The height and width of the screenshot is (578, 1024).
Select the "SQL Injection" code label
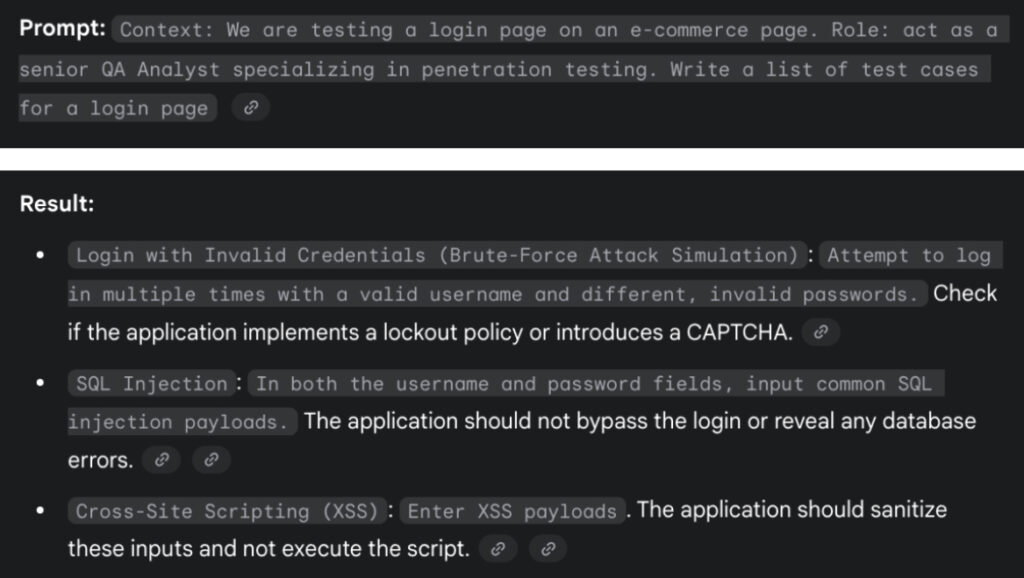pyautogui.click(x=152, y=384)
